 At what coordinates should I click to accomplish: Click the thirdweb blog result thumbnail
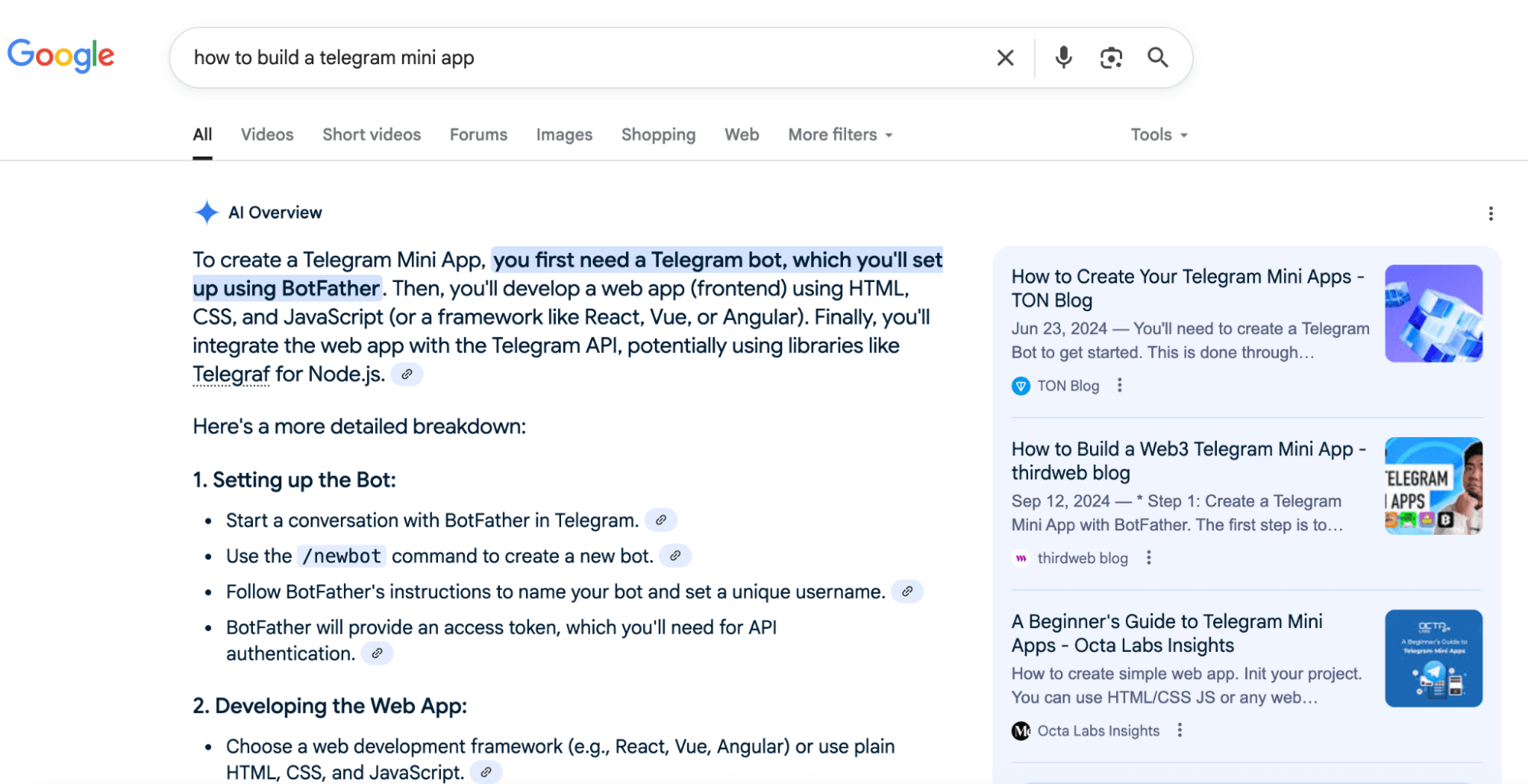[1433, 486]
